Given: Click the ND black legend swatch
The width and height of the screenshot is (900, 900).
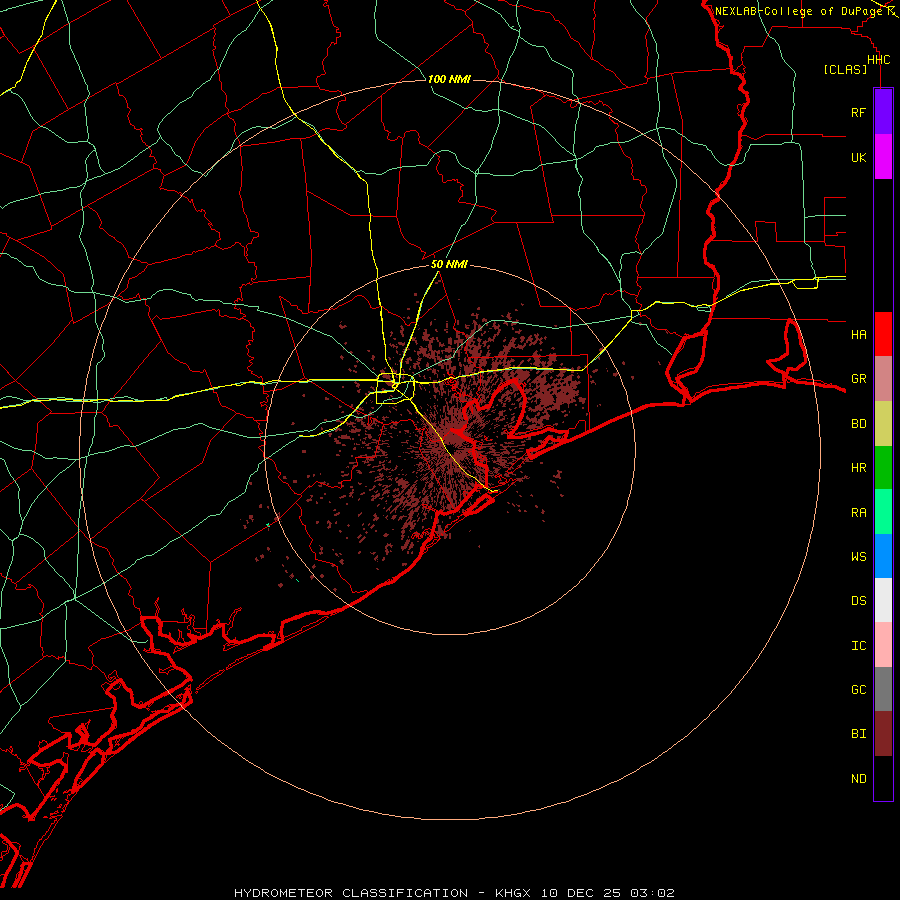Looking at the screenshot, I should (883, 778).
